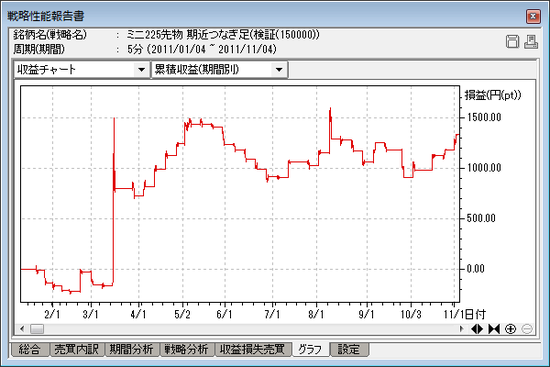Click the horizontal scrollbar thumb
The width and height of the screenshot is (550, 367).
coord(37,329)
